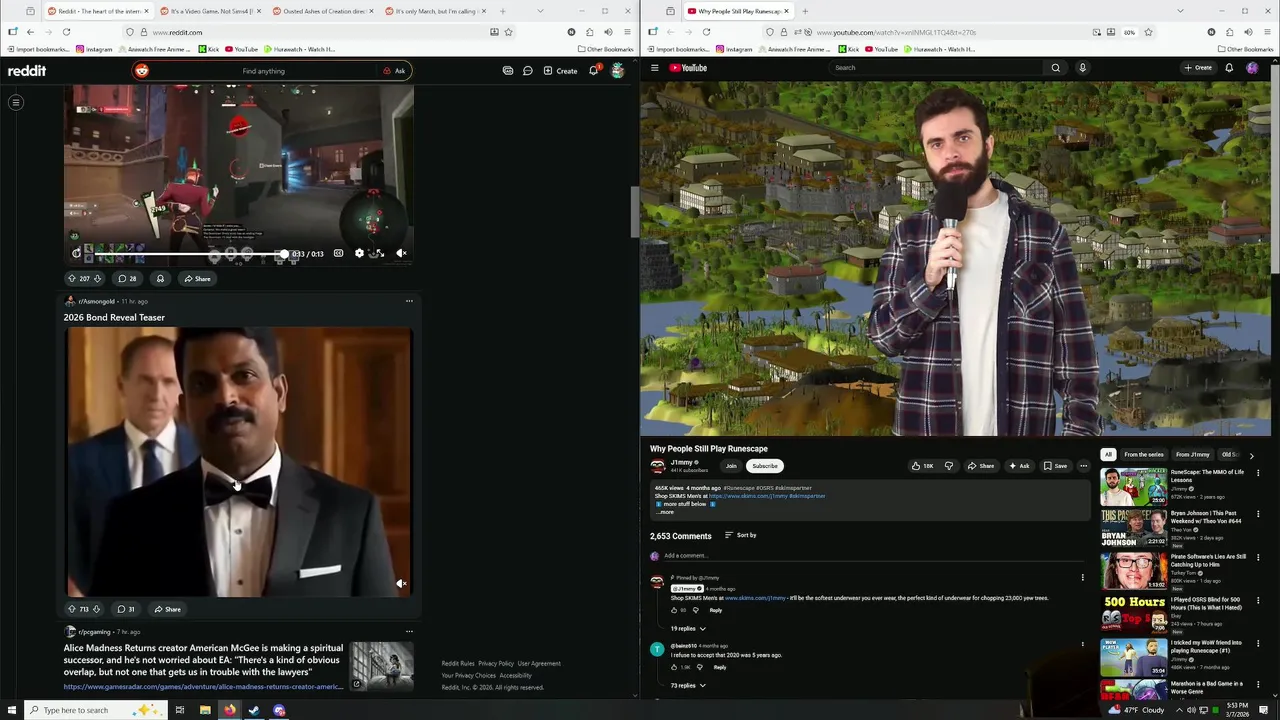
Task: Reload the Reddit browser page
Action: [66, 32]
